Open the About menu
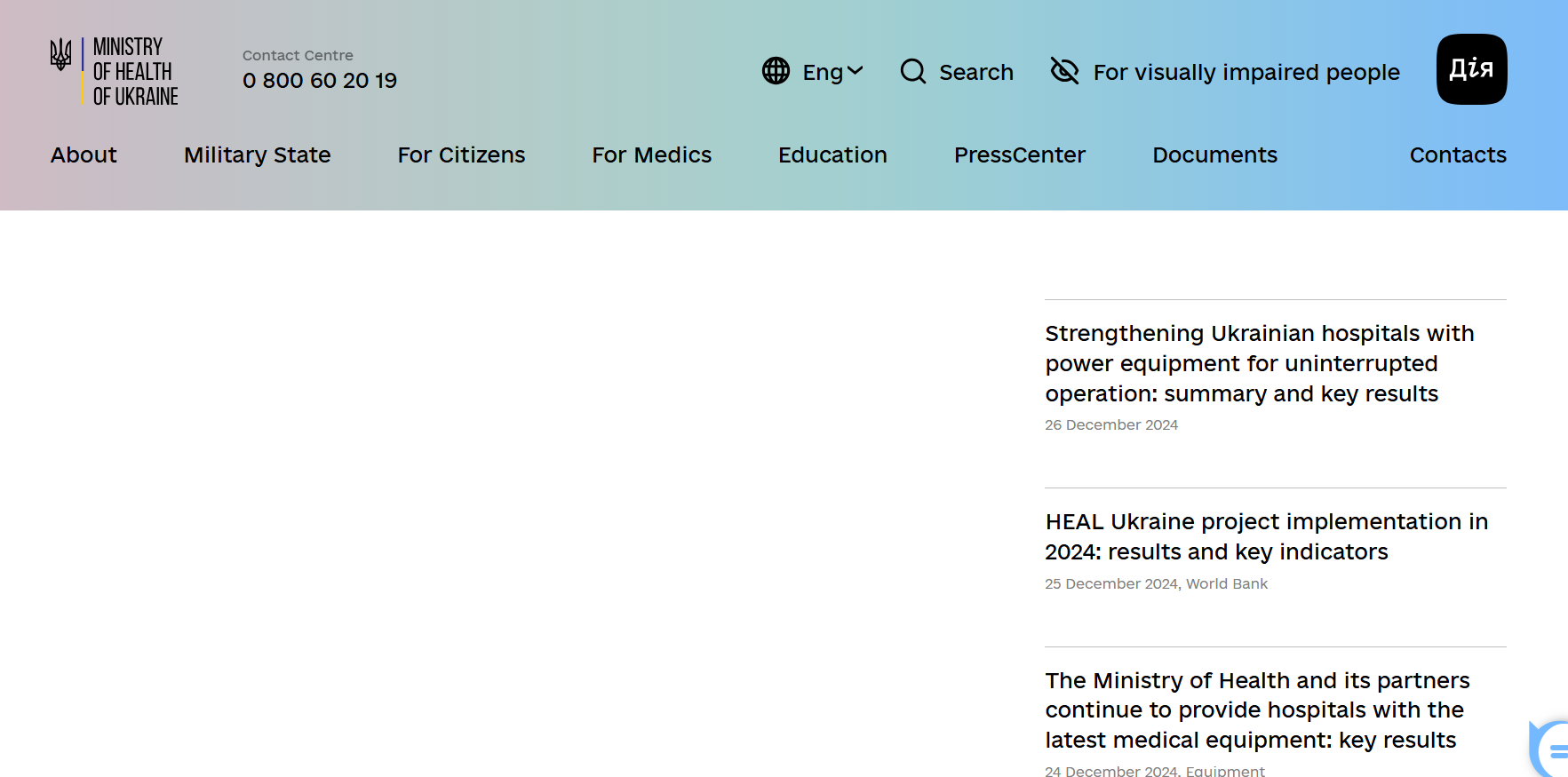This screenshot has width=1568, height=777. coord(84,155)
